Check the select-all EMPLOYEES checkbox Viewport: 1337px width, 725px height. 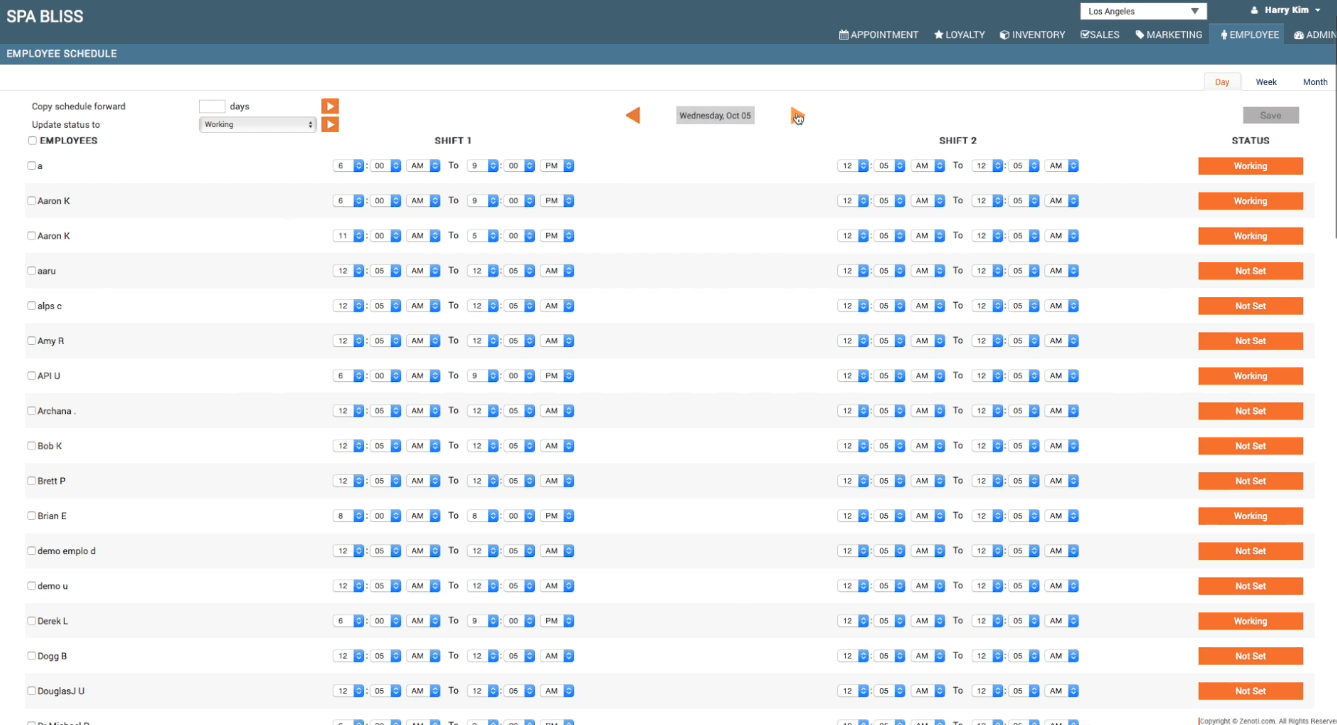tap(32, 141)
